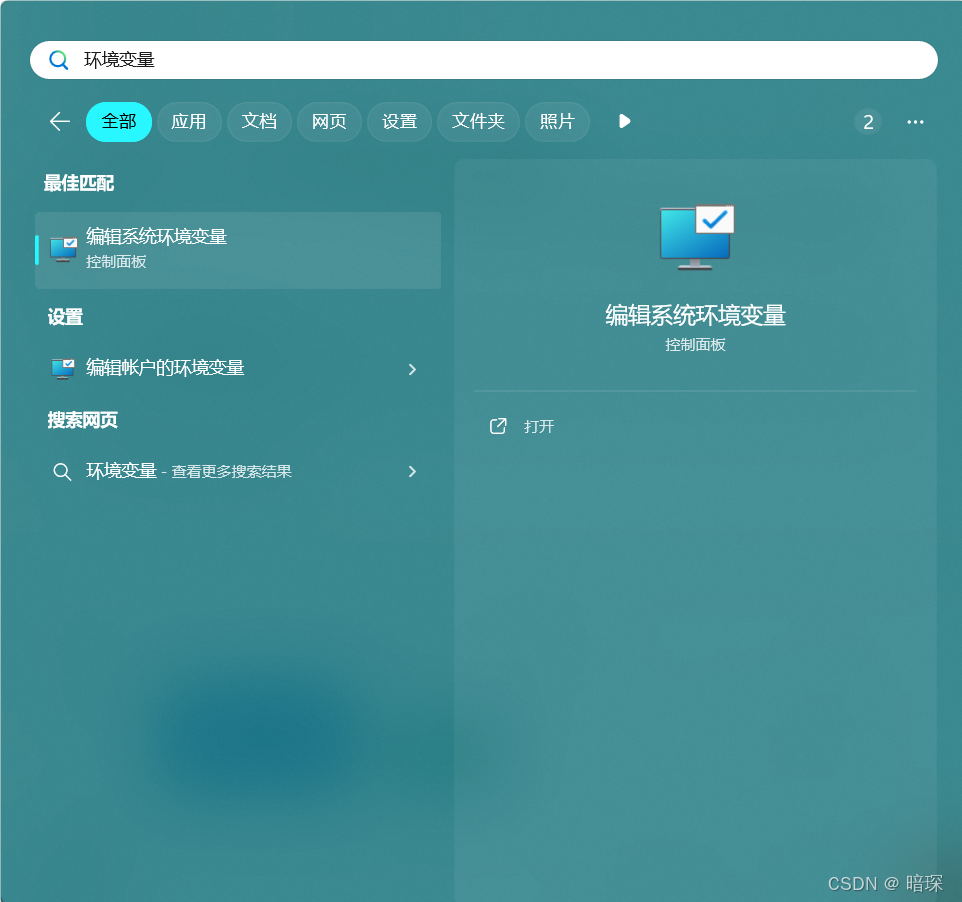Select the 全部 filter tab

point(118,121)
